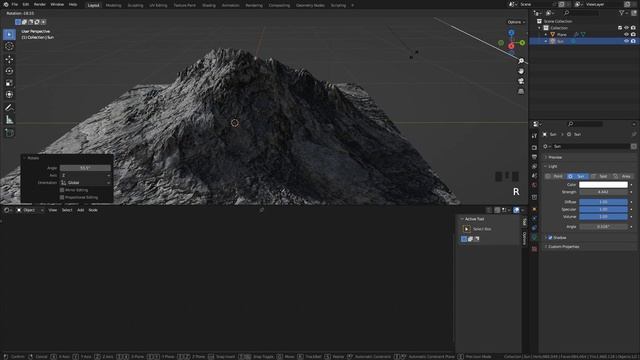Disable rendering for Sun camera icon

point(633,41)
